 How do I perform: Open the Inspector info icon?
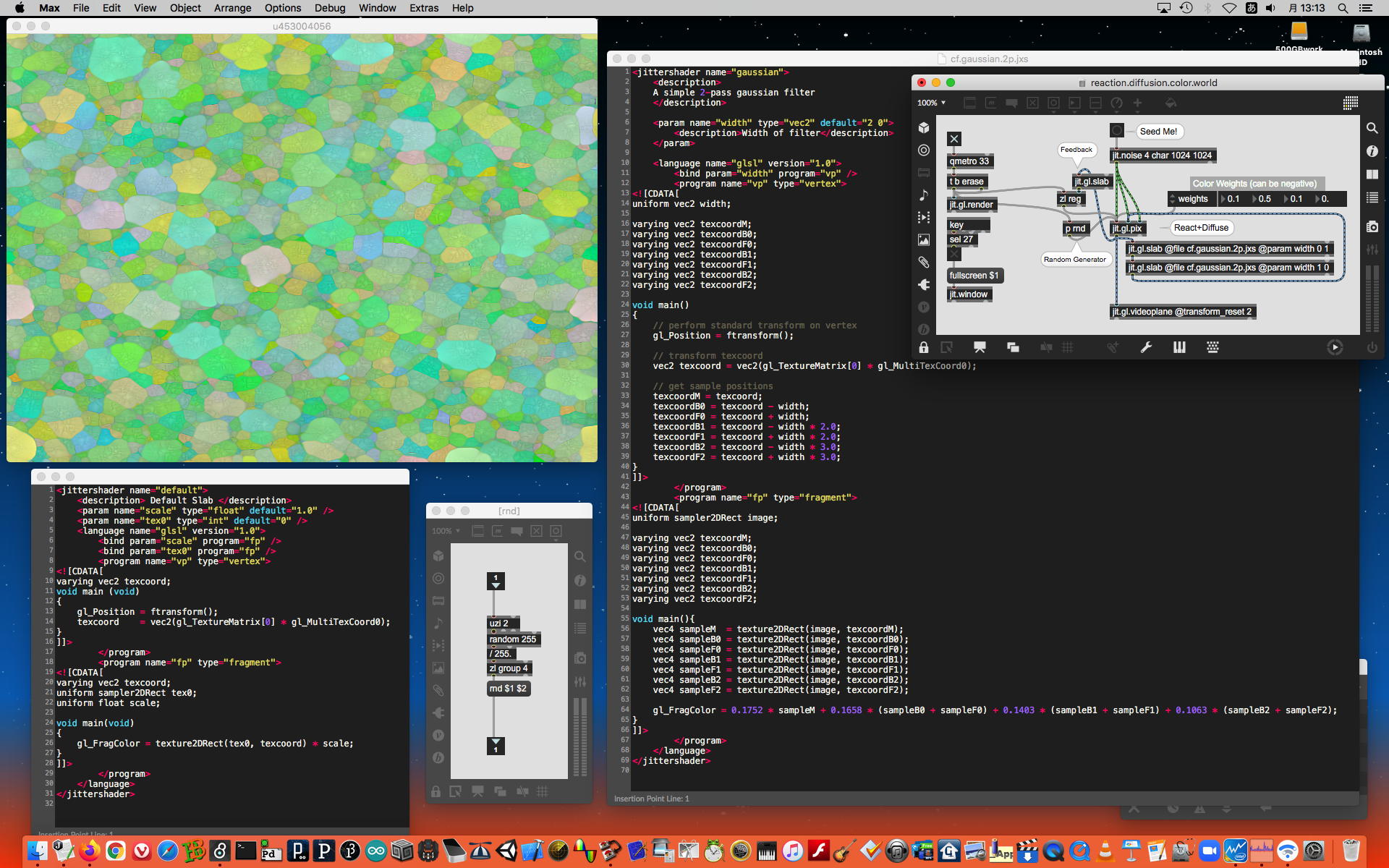point(1372,151)
